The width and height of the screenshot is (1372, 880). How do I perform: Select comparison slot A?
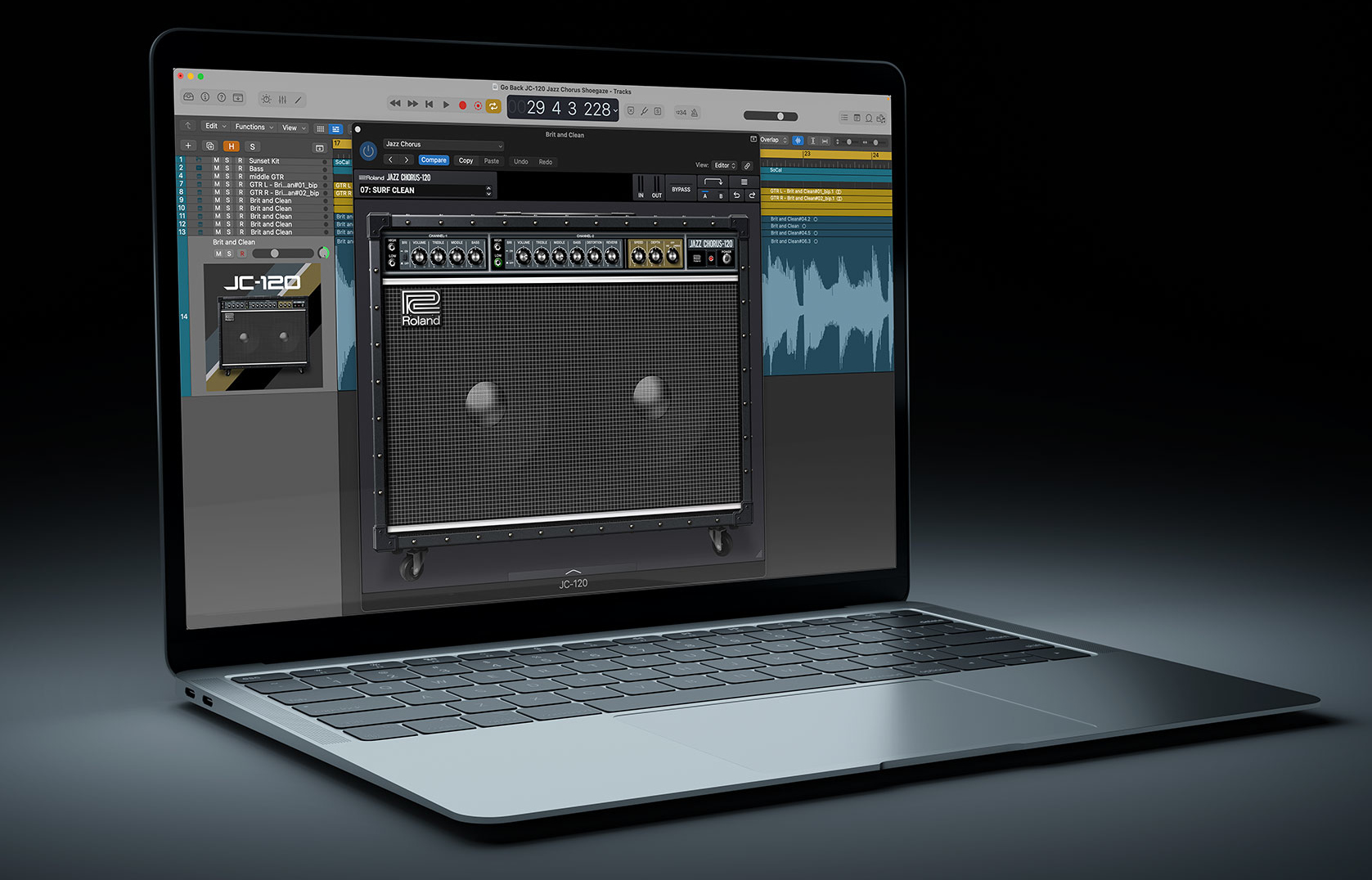point(705,195)
